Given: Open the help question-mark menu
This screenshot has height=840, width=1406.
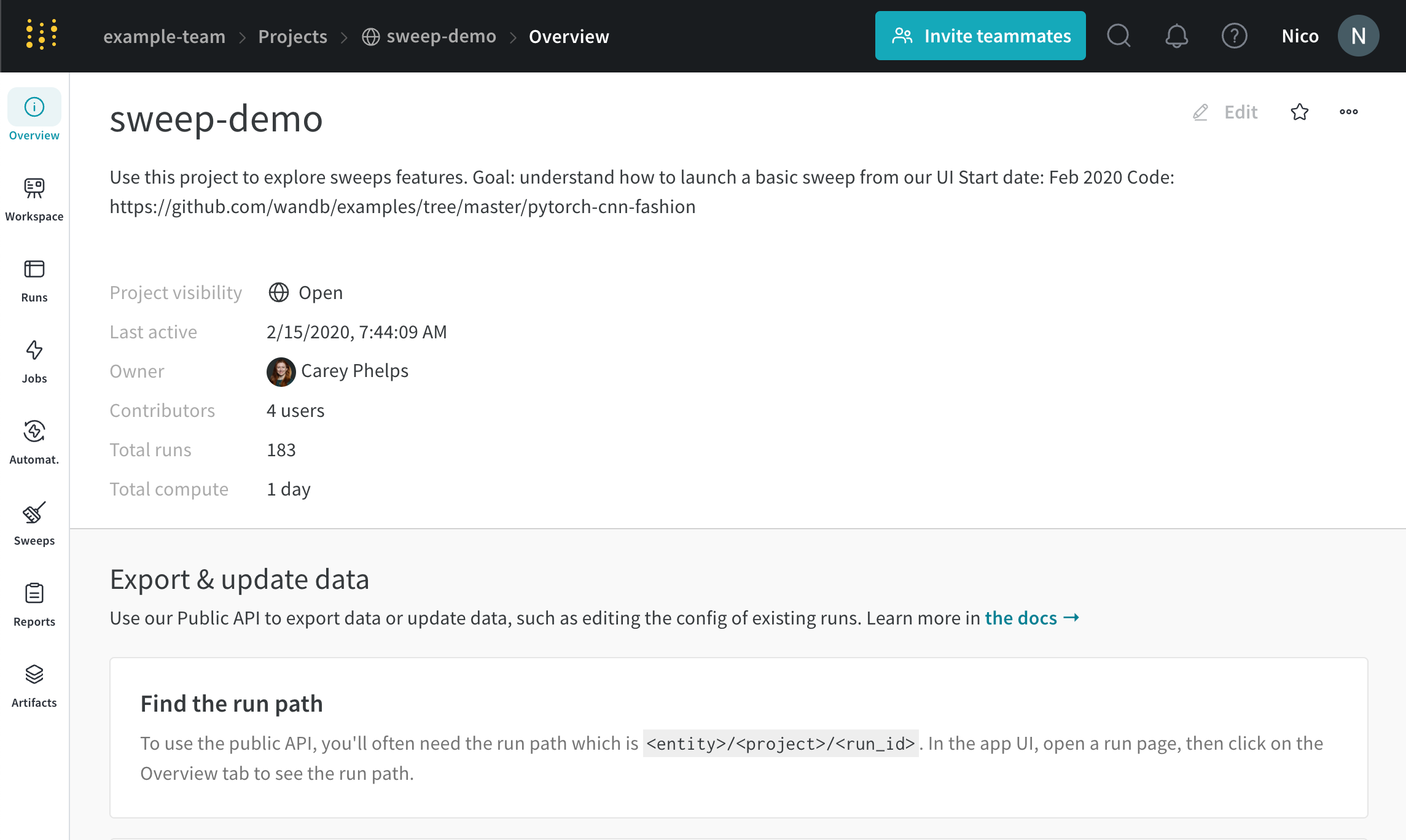Looking at the screenshot, I should pos(1234,36).
